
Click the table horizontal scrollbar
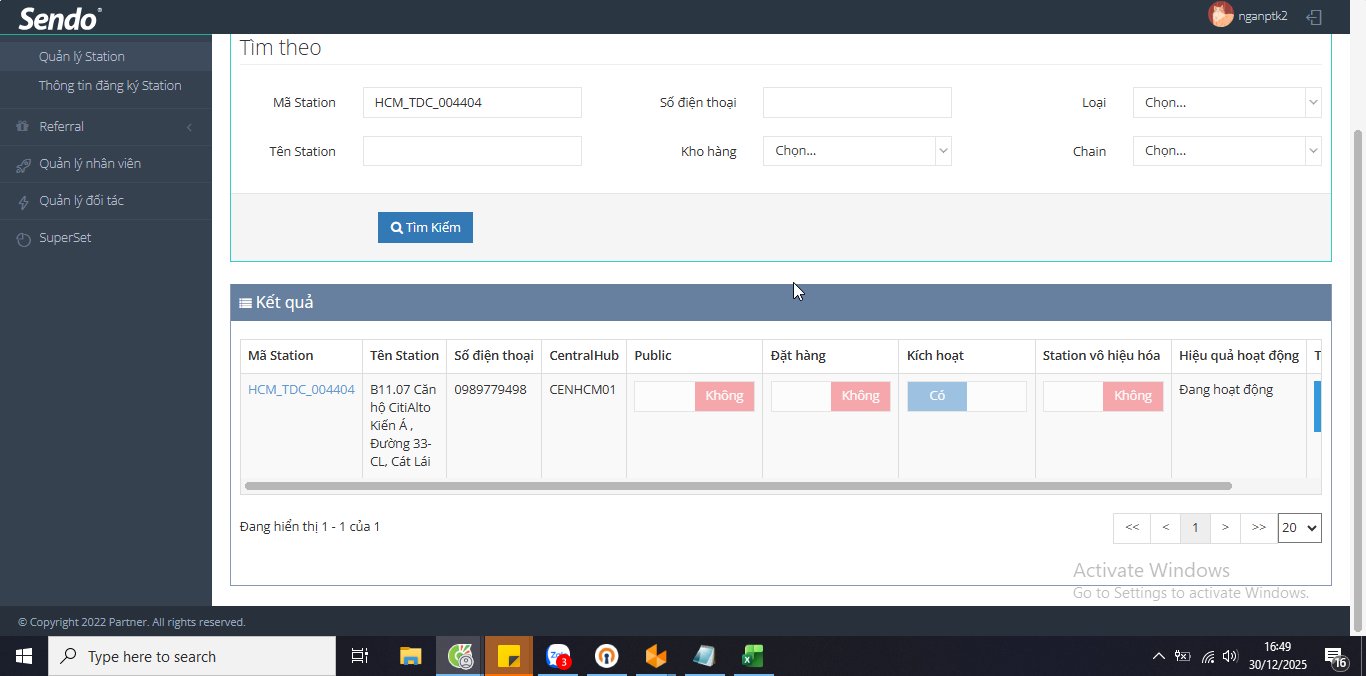click(x=738, y=486)
